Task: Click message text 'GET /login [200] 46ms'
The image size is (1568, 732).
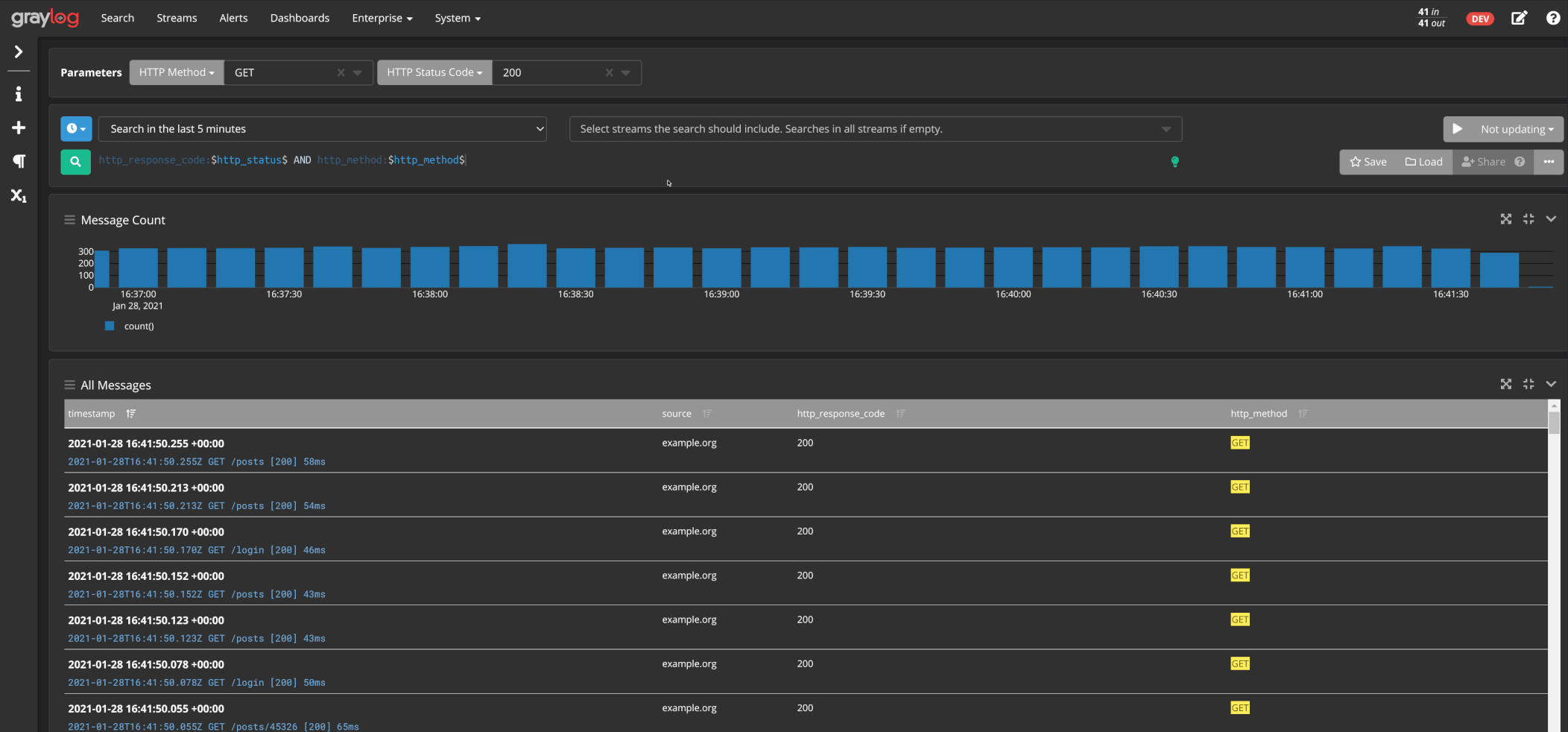Action: coord(267,550)
